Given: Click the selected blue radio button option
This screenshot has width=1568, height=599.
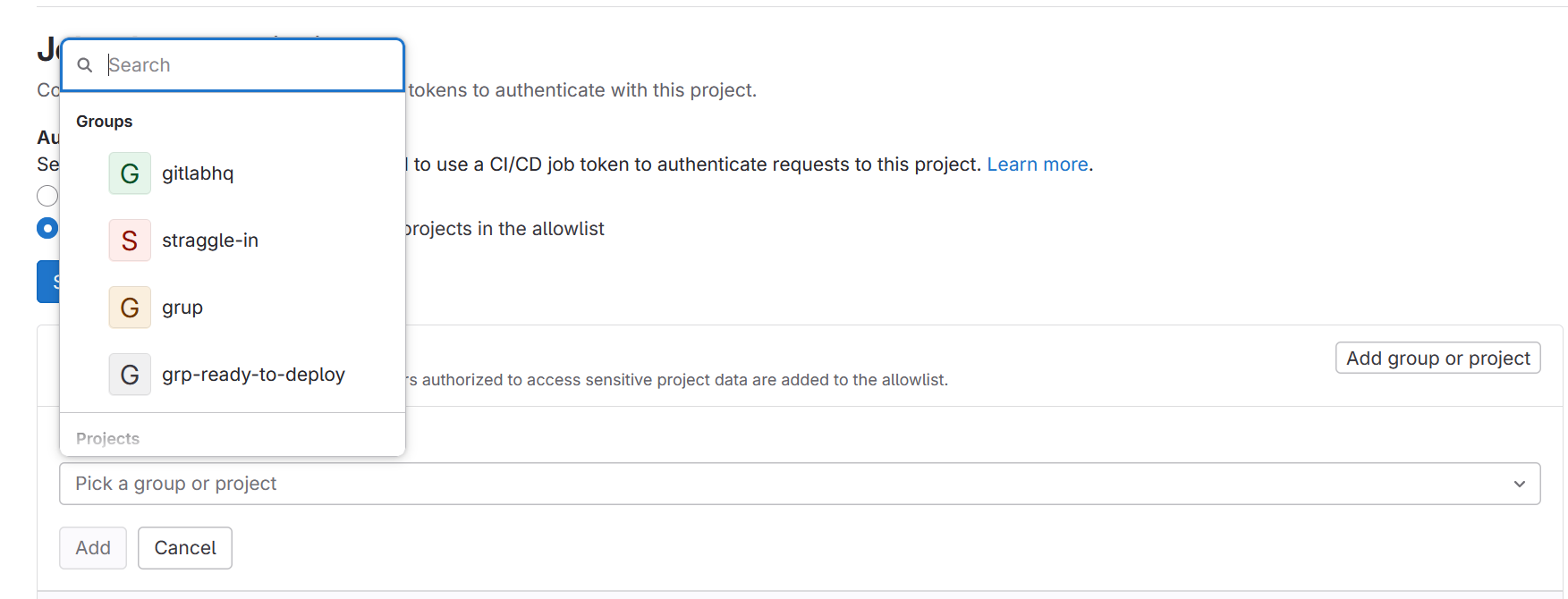Looking at the screenshot, I should coord(47,228).
